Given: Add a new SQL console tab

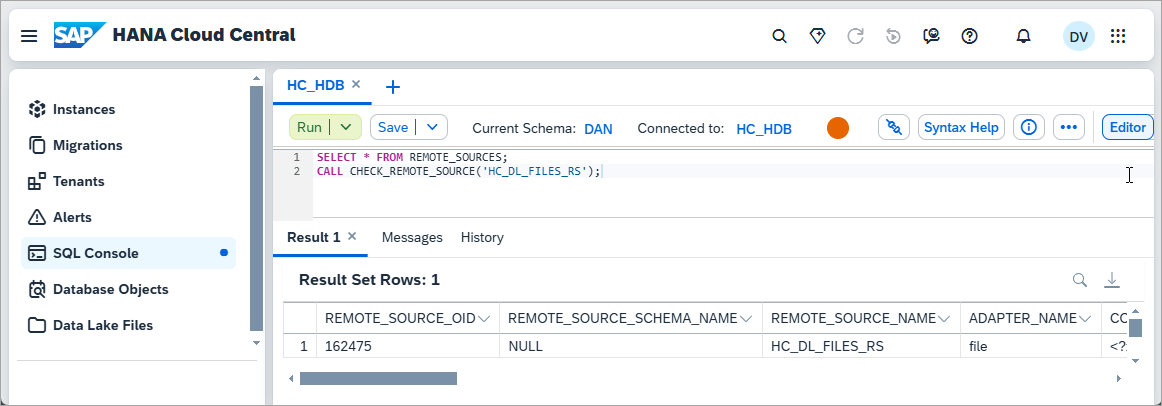Looking at the screenshot, I should coord(394,87).
